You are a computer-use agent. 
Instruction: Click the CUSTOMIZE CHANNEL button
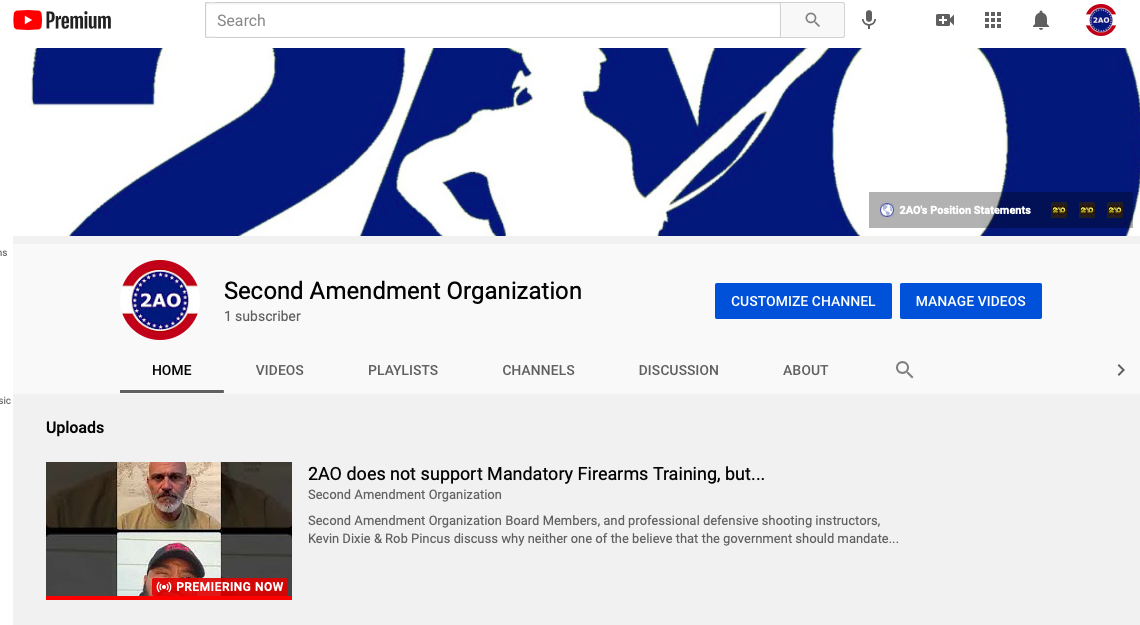point(803,301)
